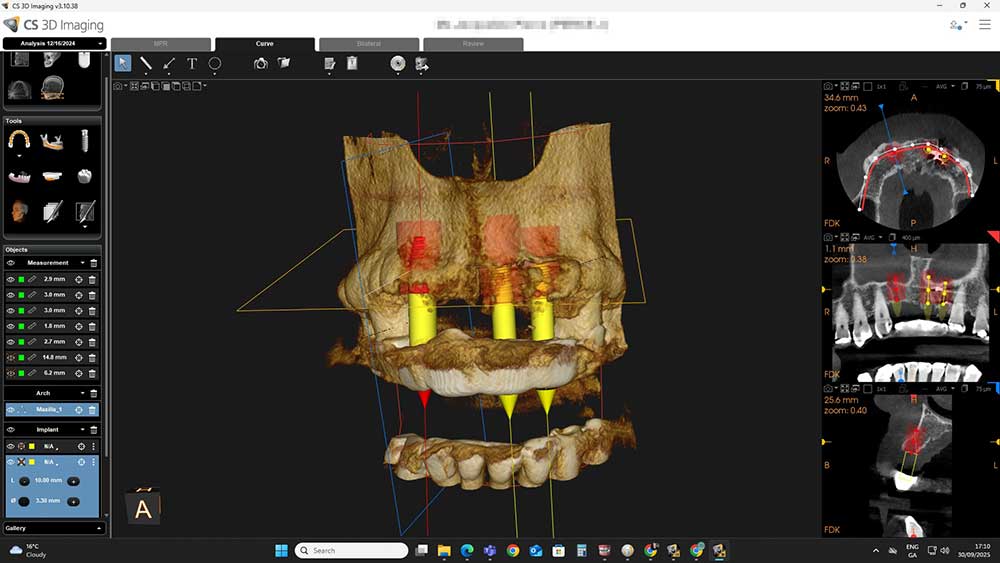The height and width of the screenshot is (563, 1000).
Task: Select the arrow pointer tool
Action: 122,63
